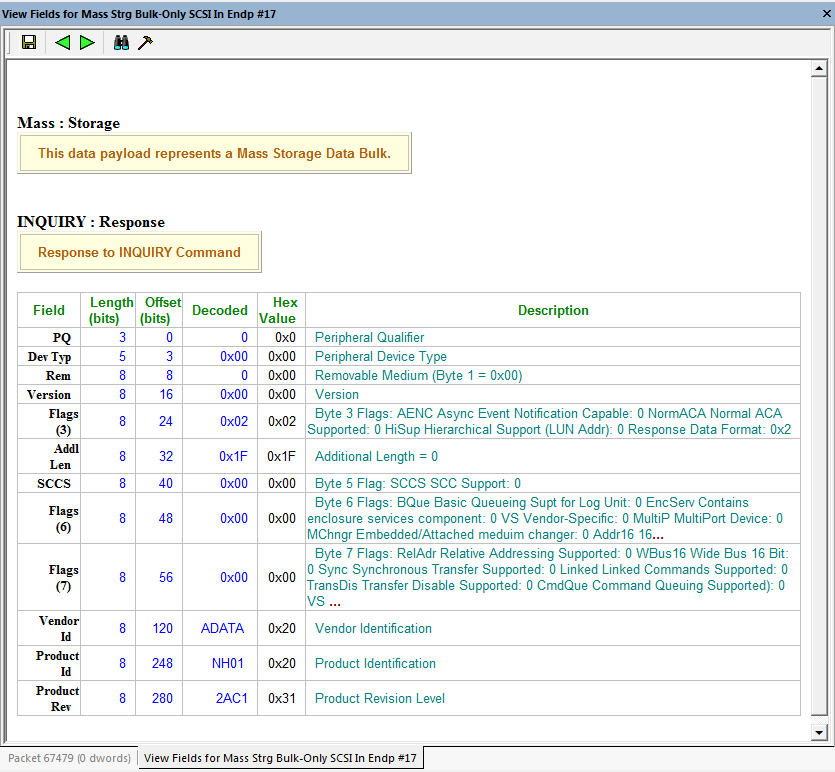
Task: Click the Mass Storage Data Bulk banner
Action: tap(214, 153)
